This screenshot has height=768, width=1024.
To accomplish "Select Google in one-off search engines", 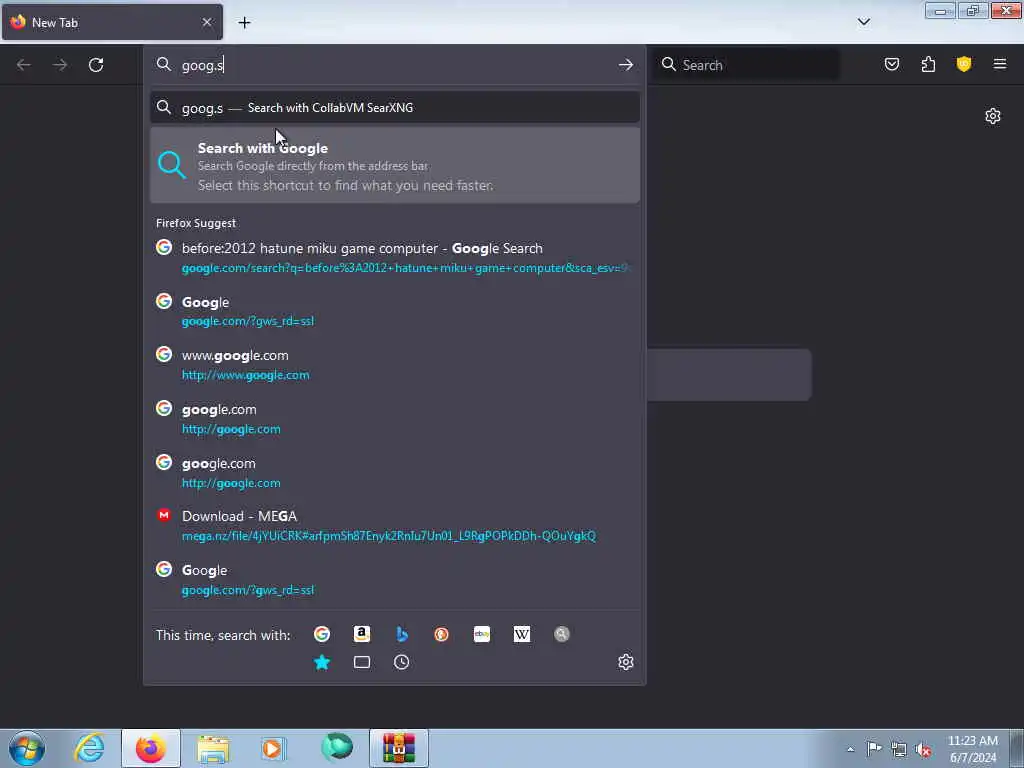I will pyautogui.click(x=322, y=634).
